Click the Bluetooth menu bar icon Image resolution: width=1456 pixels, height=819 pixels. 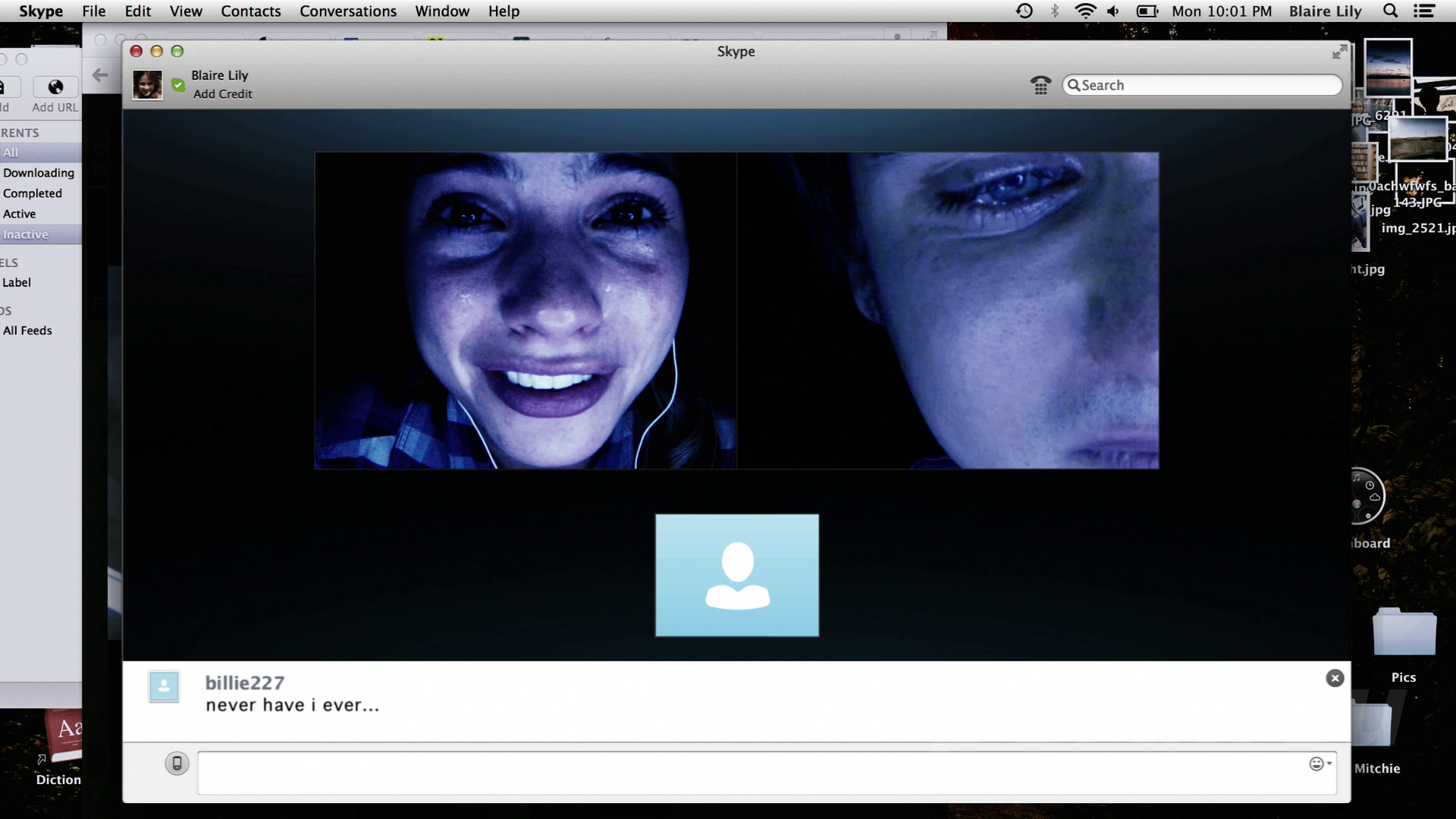coord(1055,11)
